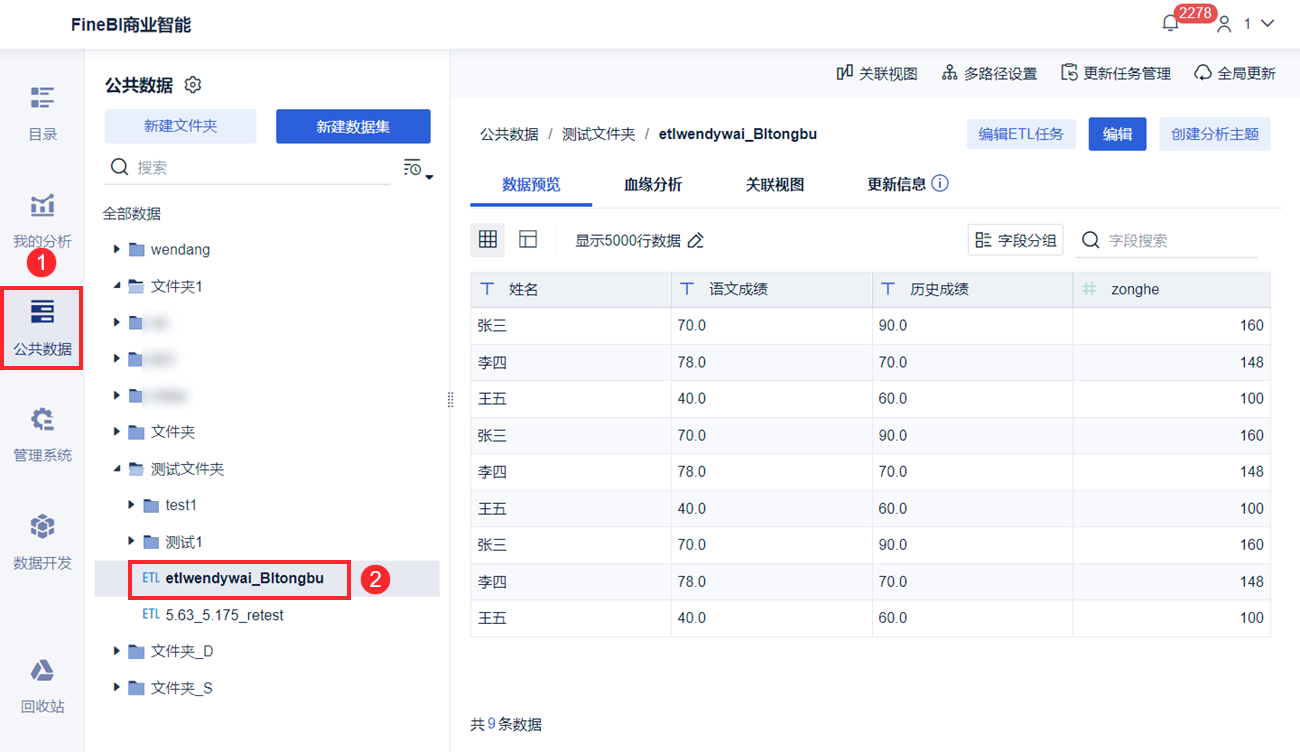Image resolution: width=1300 pixels, height=752 pixels.
Task: Collapse the 测试文件夹 folder
Action: pos(117,468)
